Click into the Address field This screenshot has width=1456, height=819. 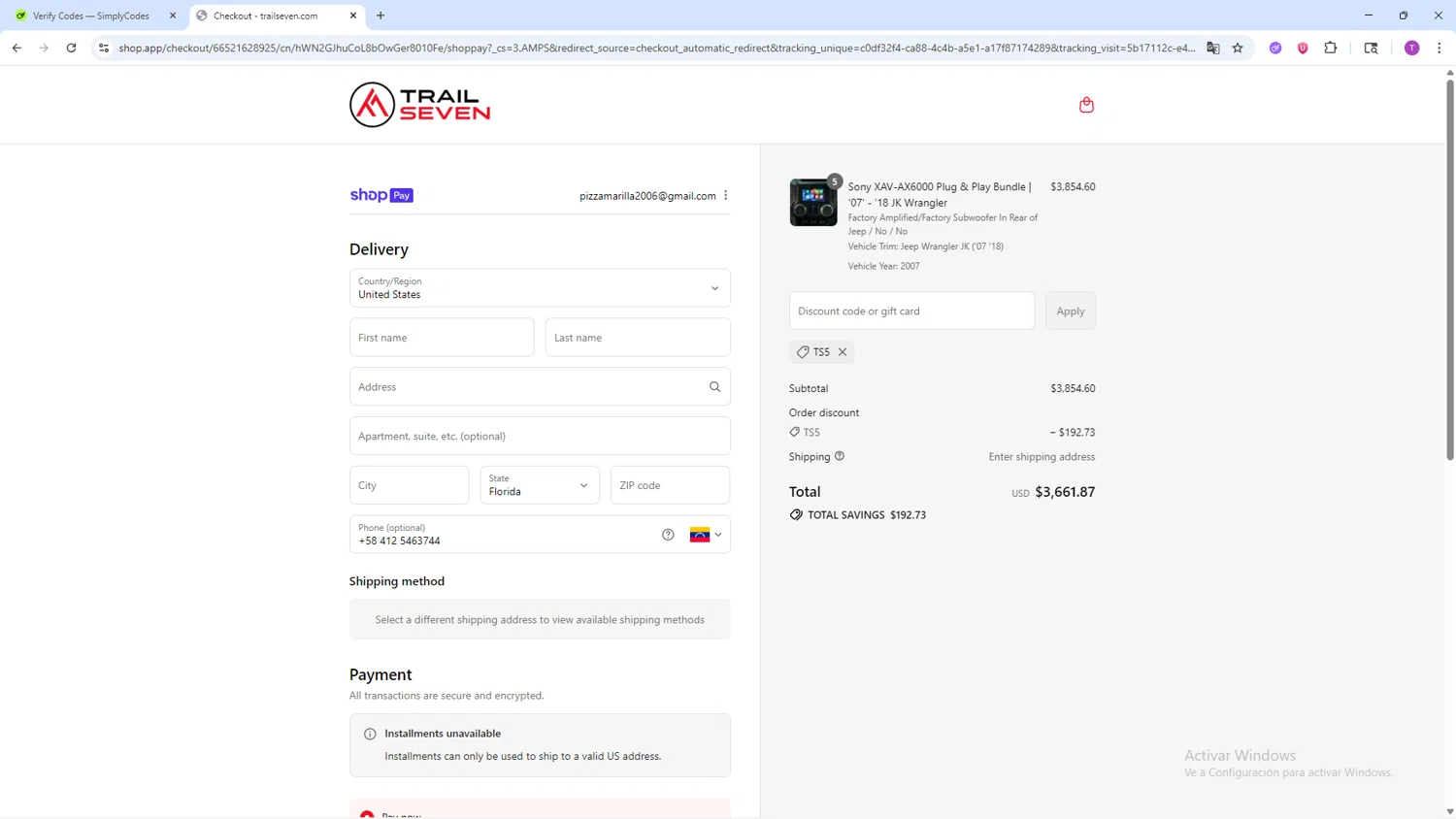[x=540, y=386]
